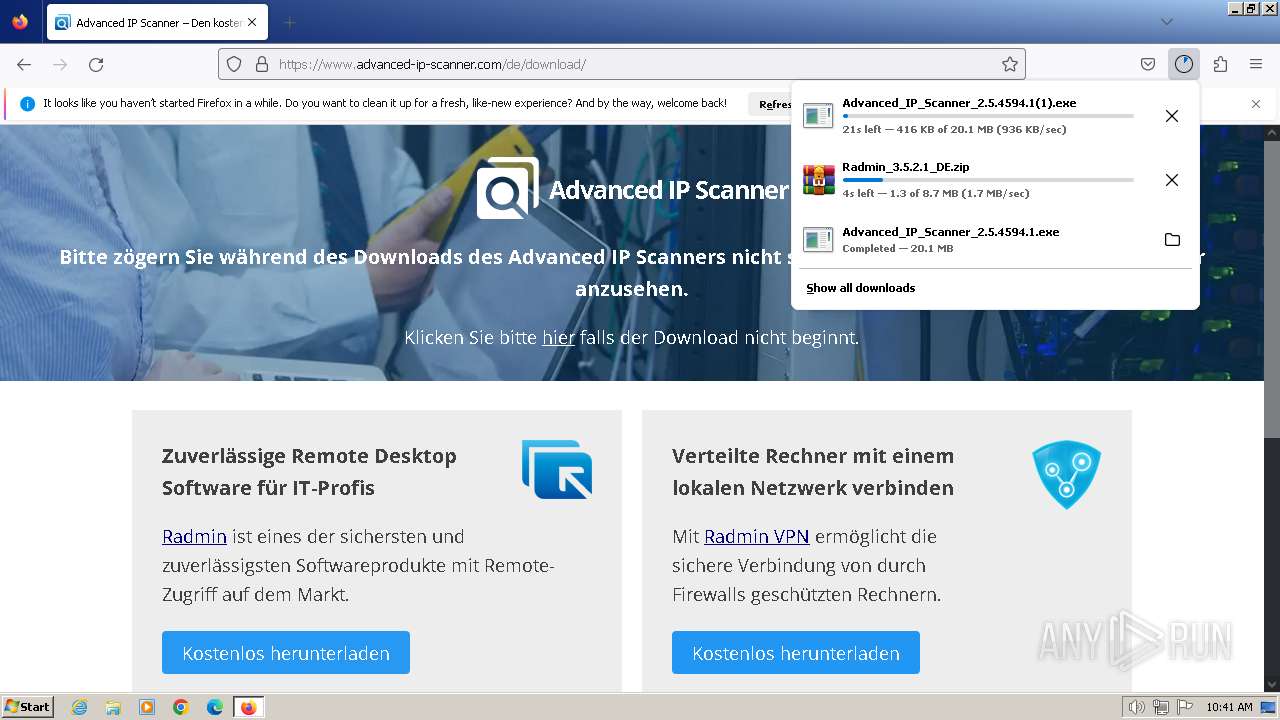This screenshot has width=1280, height=720.
Task: Click the network tray icon
Action: (x=1161, y=707)
